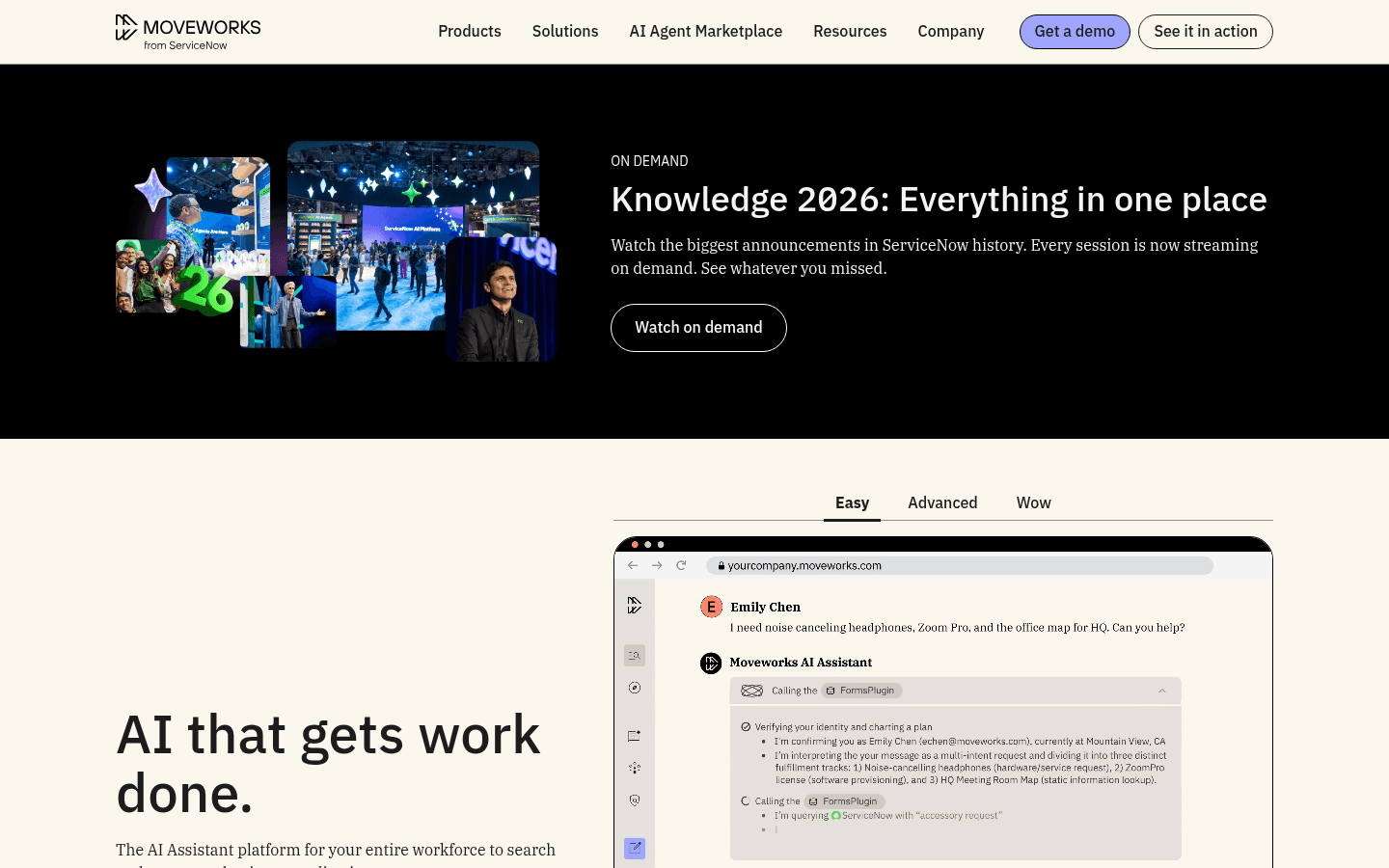Click Watch on demand button
The height and width of the screenshot is (868, 1389).
(x=698, y=328)
